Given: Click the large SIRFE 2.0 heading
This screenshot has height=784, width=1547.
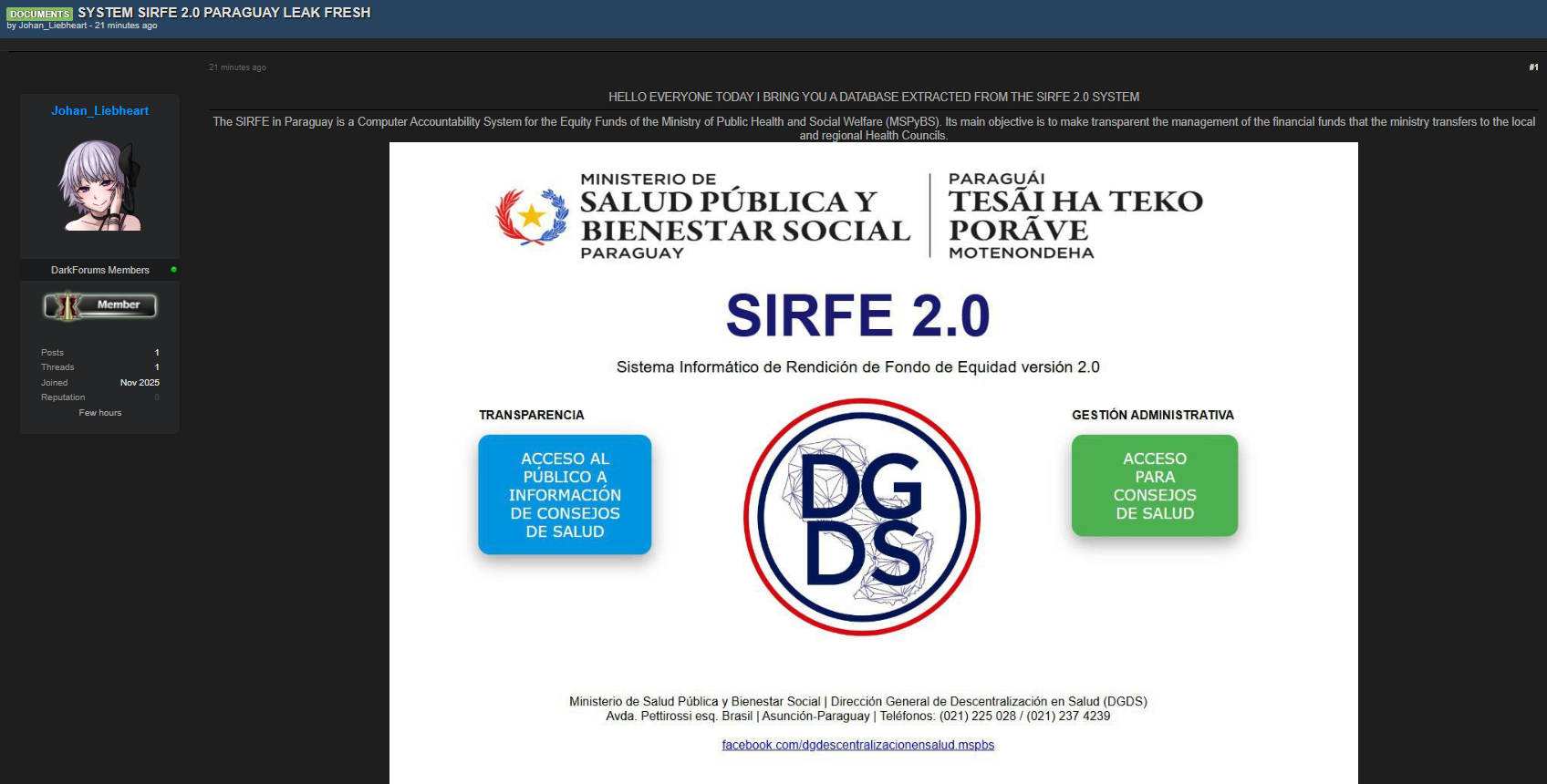Looking at the screenshot, I should click(857, 315).
